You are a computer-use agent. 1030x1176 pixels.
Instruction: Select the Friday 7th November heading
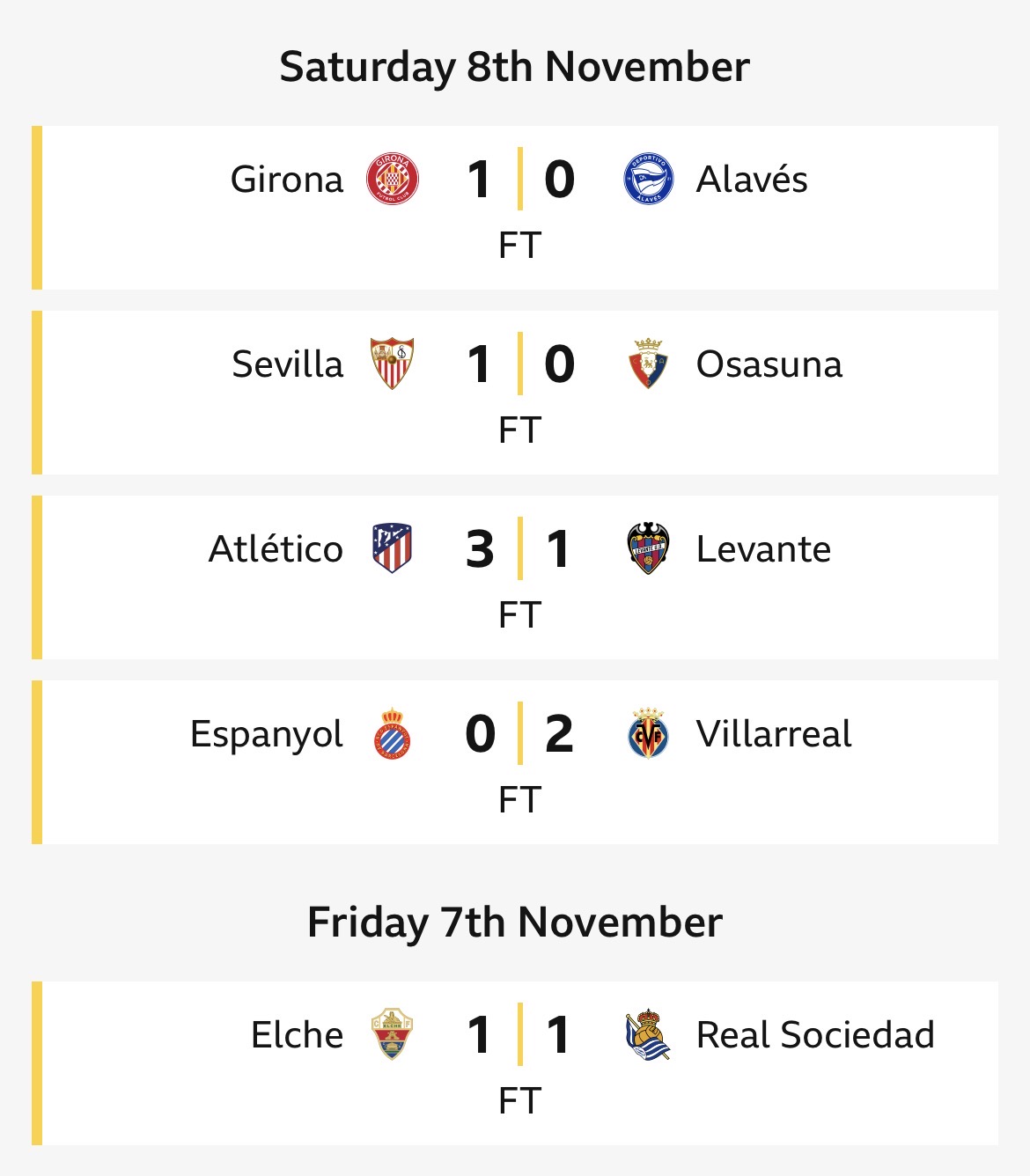[x=515, y=922]
